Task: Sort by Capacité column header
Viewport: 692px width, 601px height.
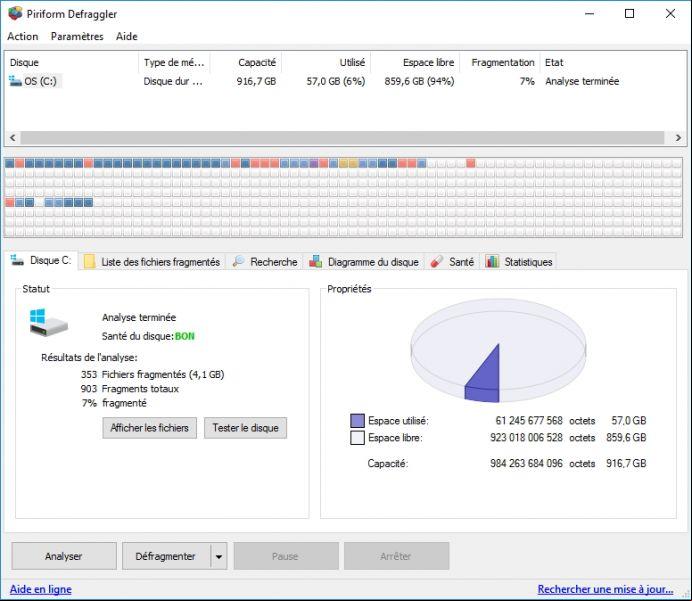Action: (x=246, y=62)
